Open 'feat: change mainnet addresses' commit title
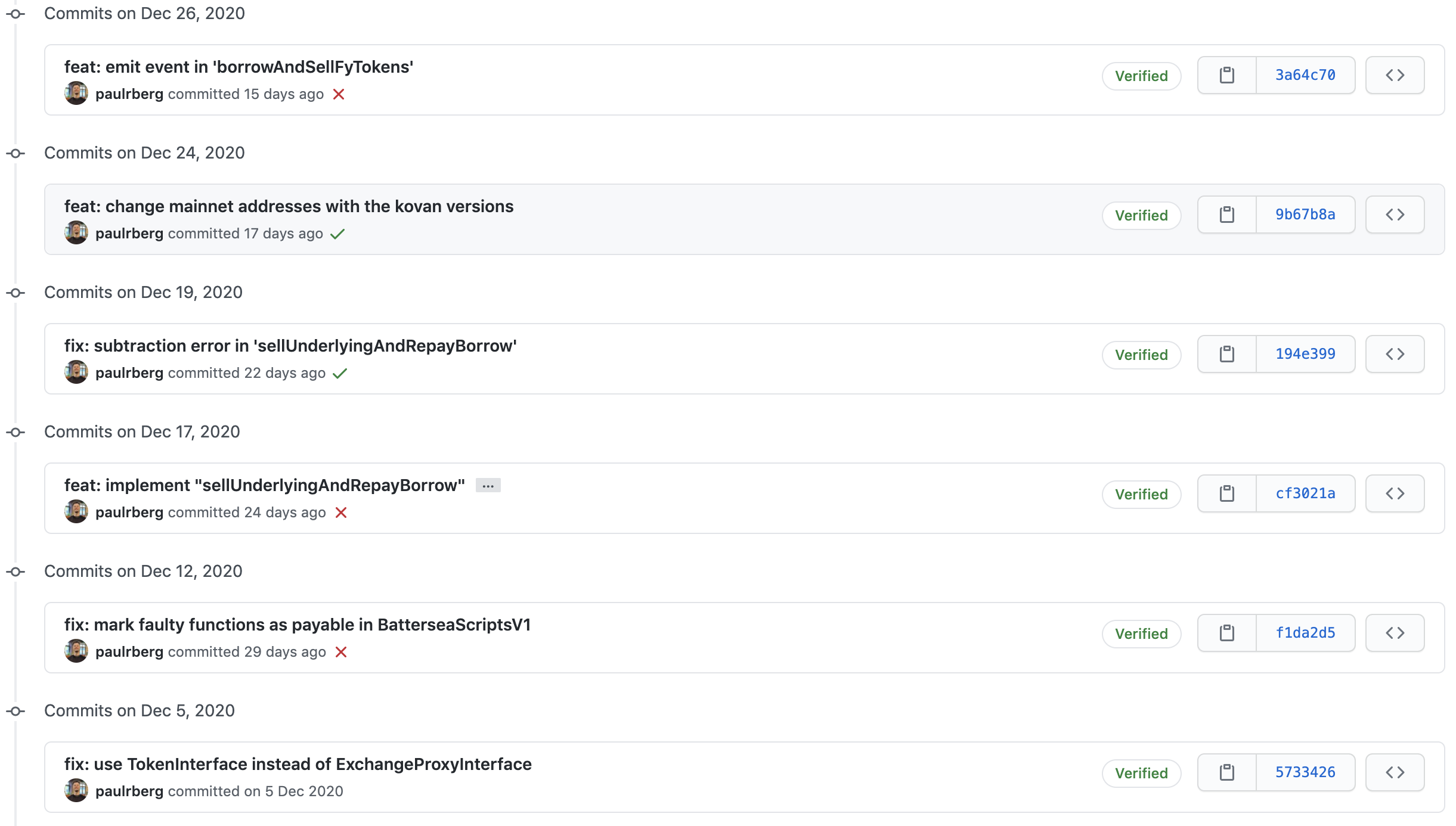 (289, 206)
